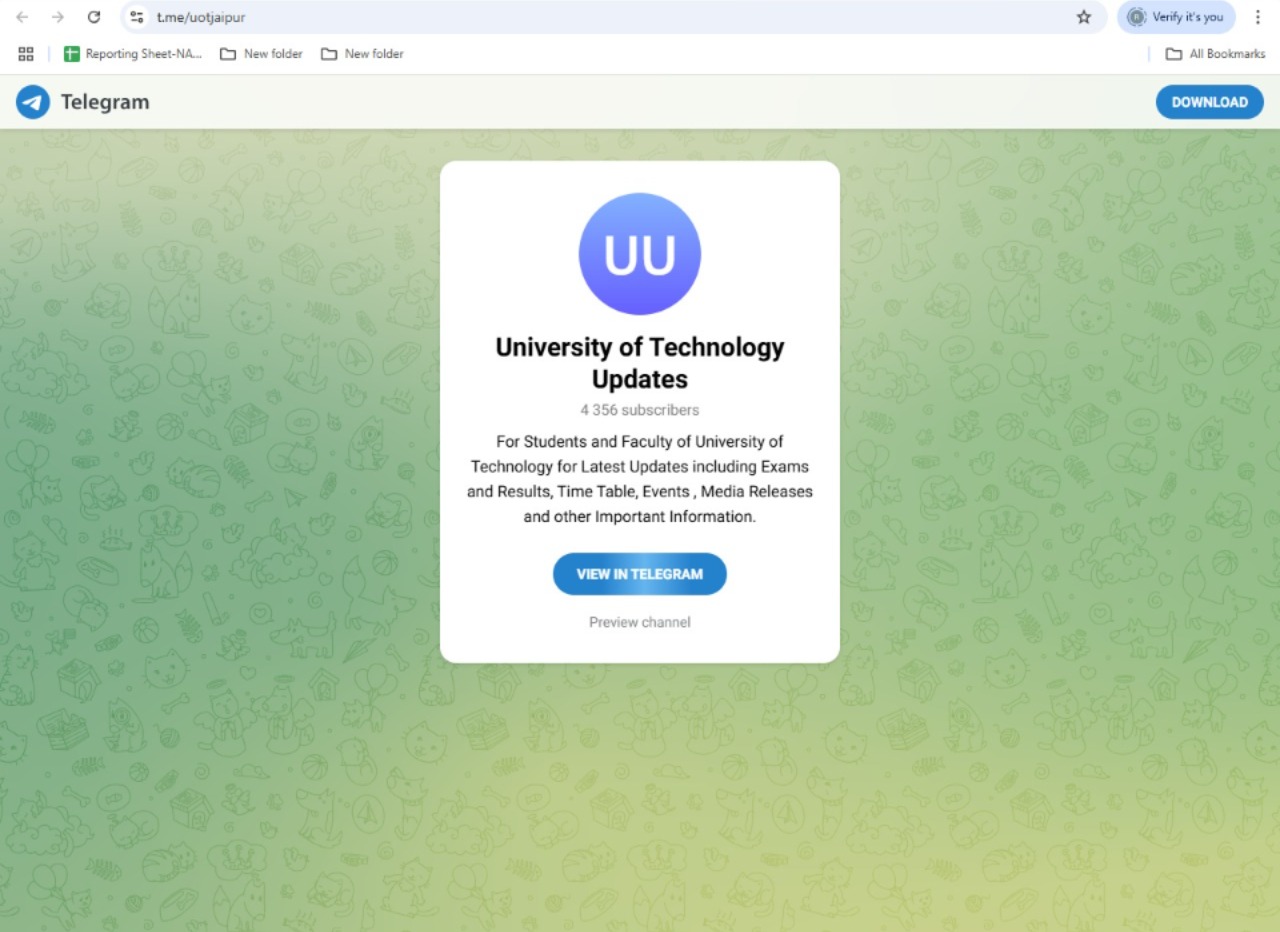Click the browser back arrow
This screenshot has width=1280, height=932.
click(22, 17)
